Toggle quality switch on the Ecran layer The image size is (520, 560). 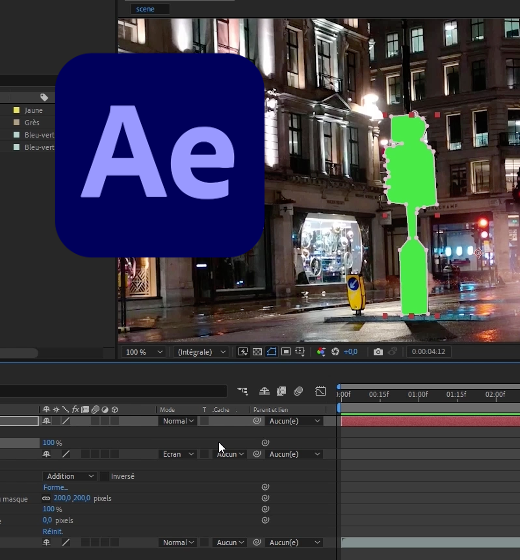(66, 454)
